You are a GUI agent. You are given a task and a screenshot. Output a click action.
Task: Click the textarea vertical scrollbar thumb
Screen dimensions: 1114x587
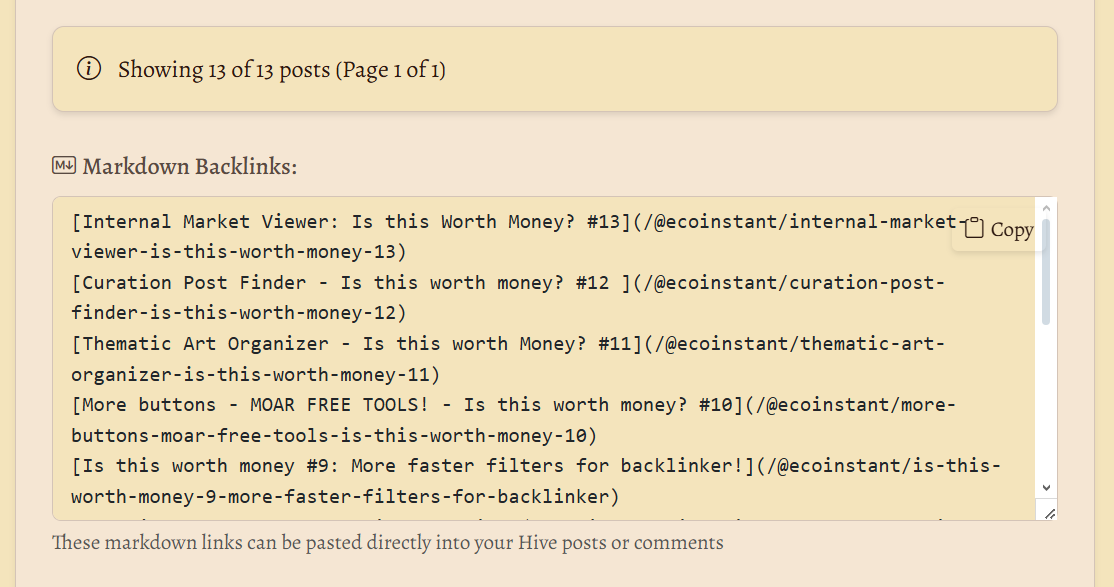click(x=1046, y=270)
